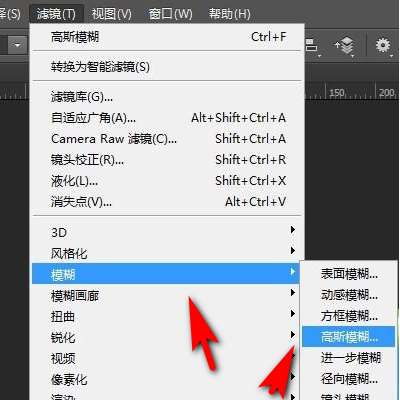Click the gear settings icon in options bar

coord(383,45)
